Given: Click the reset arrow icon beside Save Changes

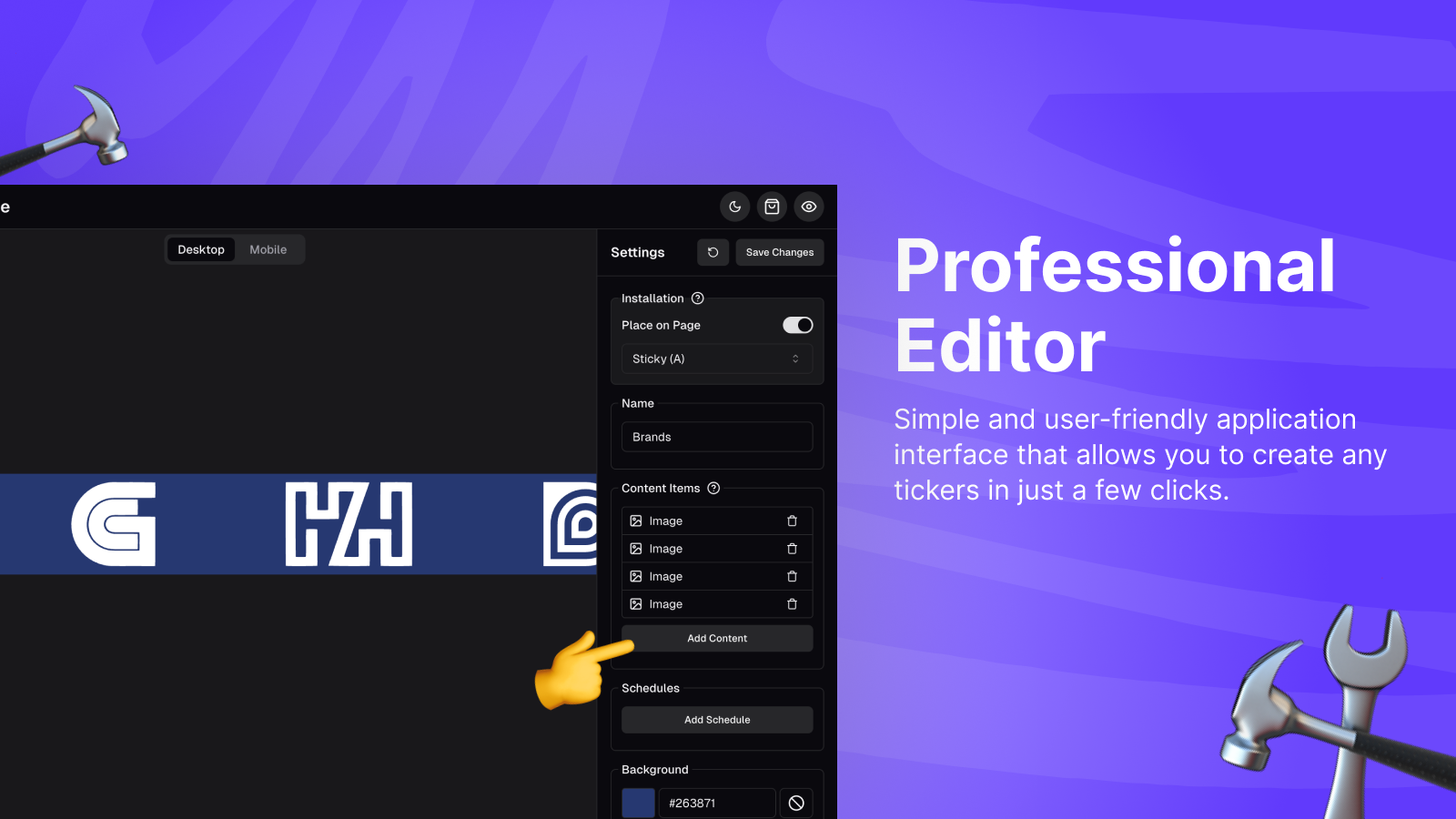Looking at the screenshot, I should coord(713,252).
